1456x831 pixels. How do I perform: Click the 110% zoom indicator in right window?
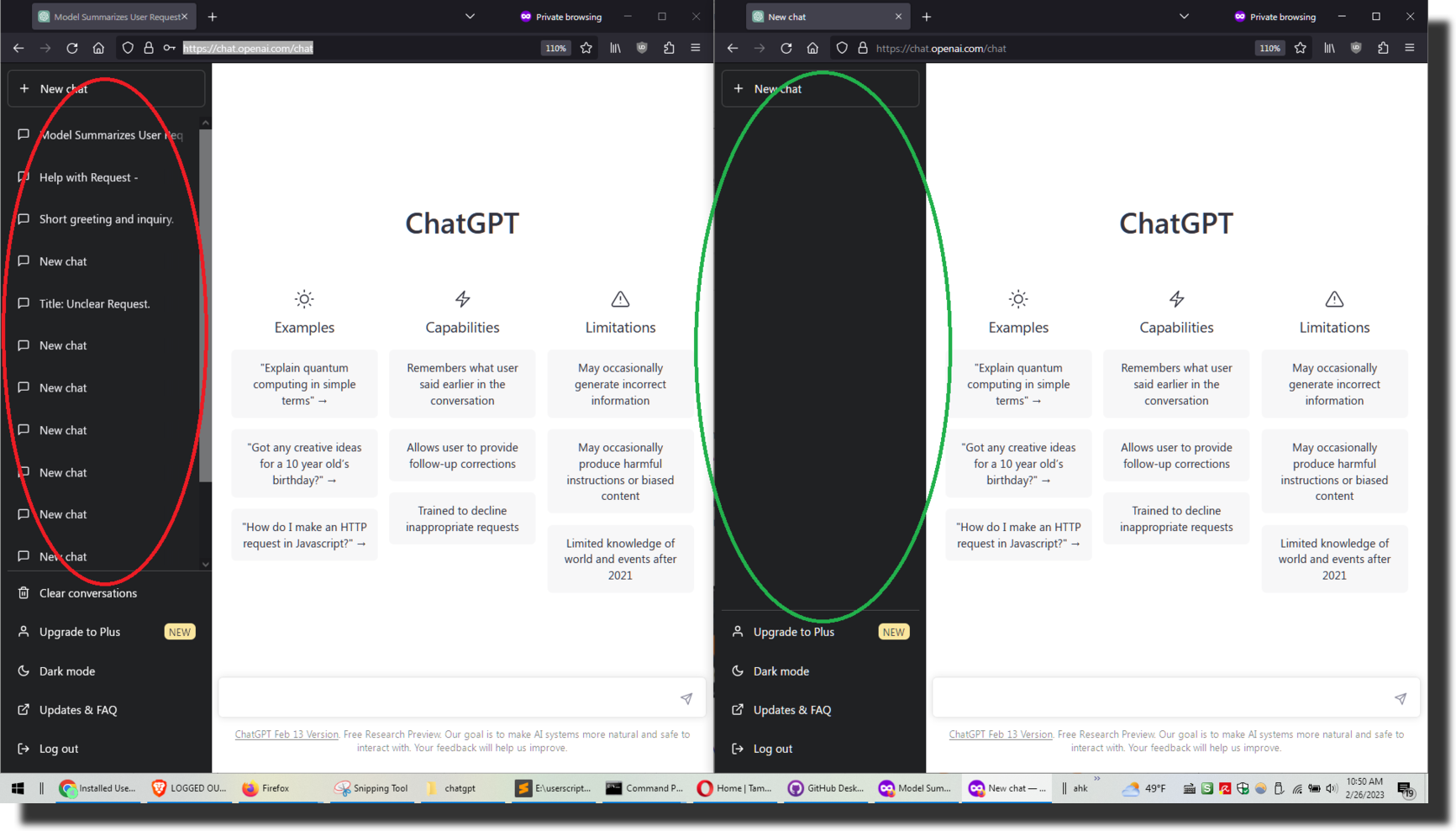(x=1269, y=48)
